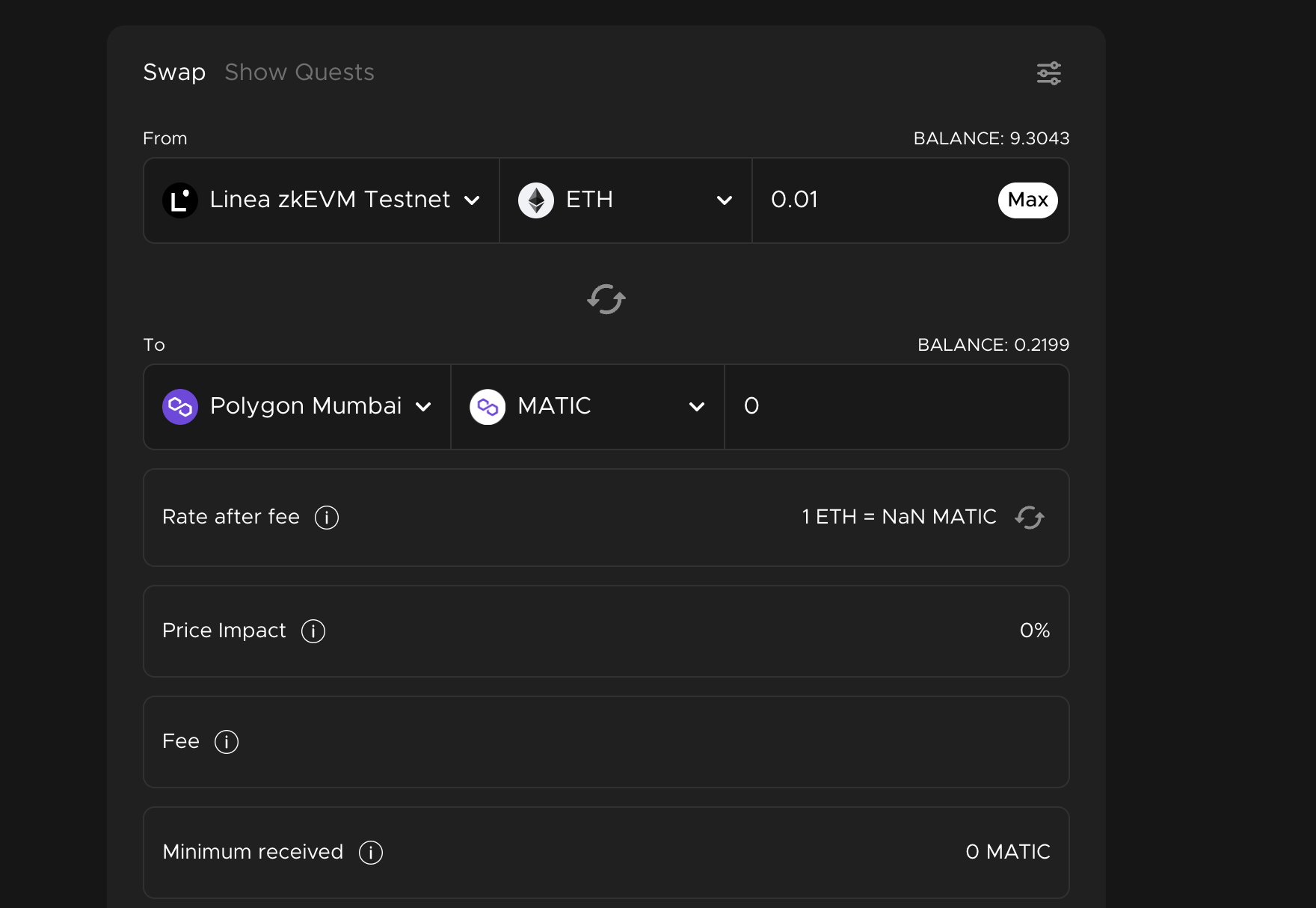1316x908 pixels.
Task: Open the ETH token dropdown
Action: coord(724,200)
